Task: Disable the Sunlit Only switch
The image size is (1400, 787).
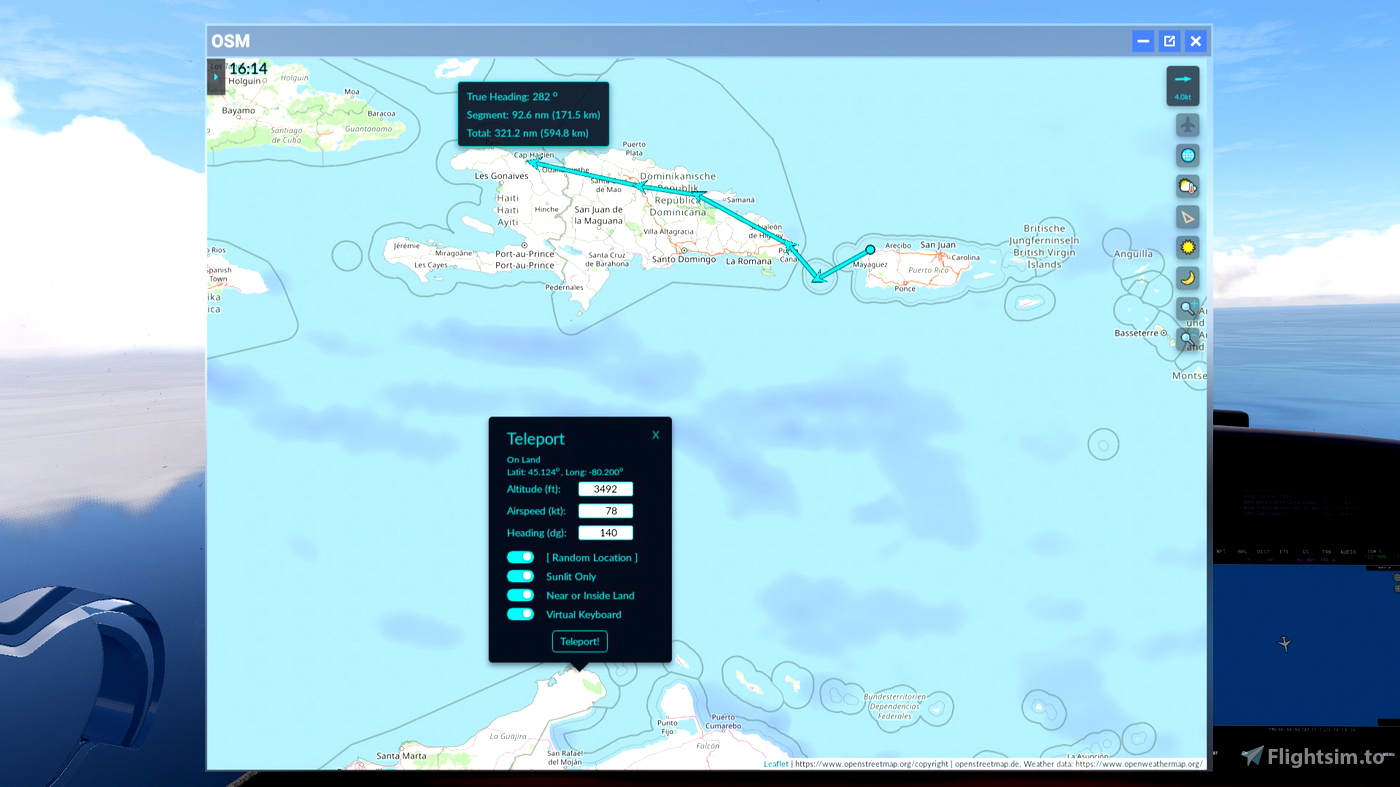Action: point(520,576)
